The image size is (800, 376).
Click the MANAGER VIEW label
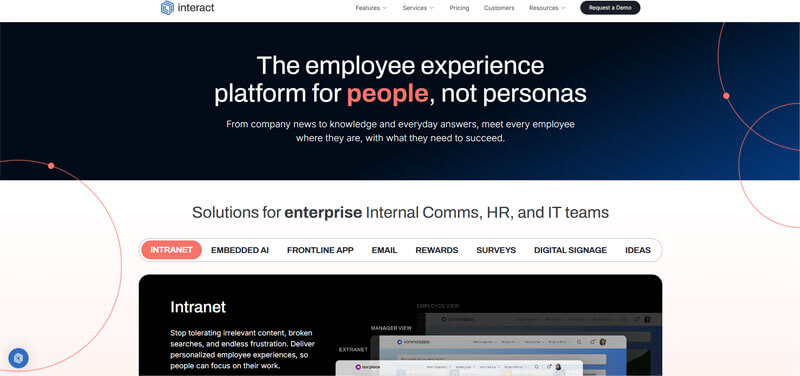391,328
